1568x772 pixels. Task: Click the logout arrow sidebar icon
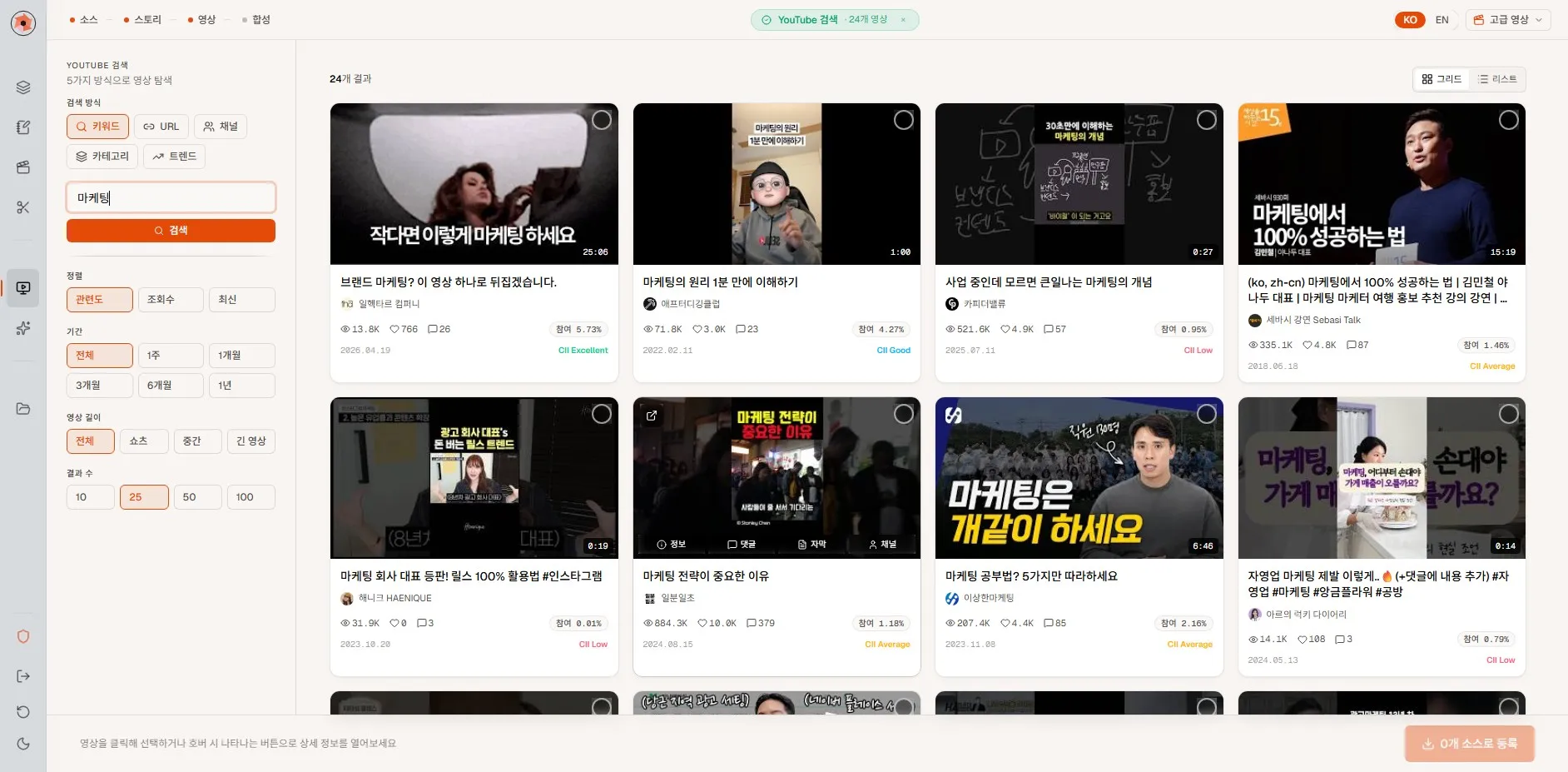(23, 676)
